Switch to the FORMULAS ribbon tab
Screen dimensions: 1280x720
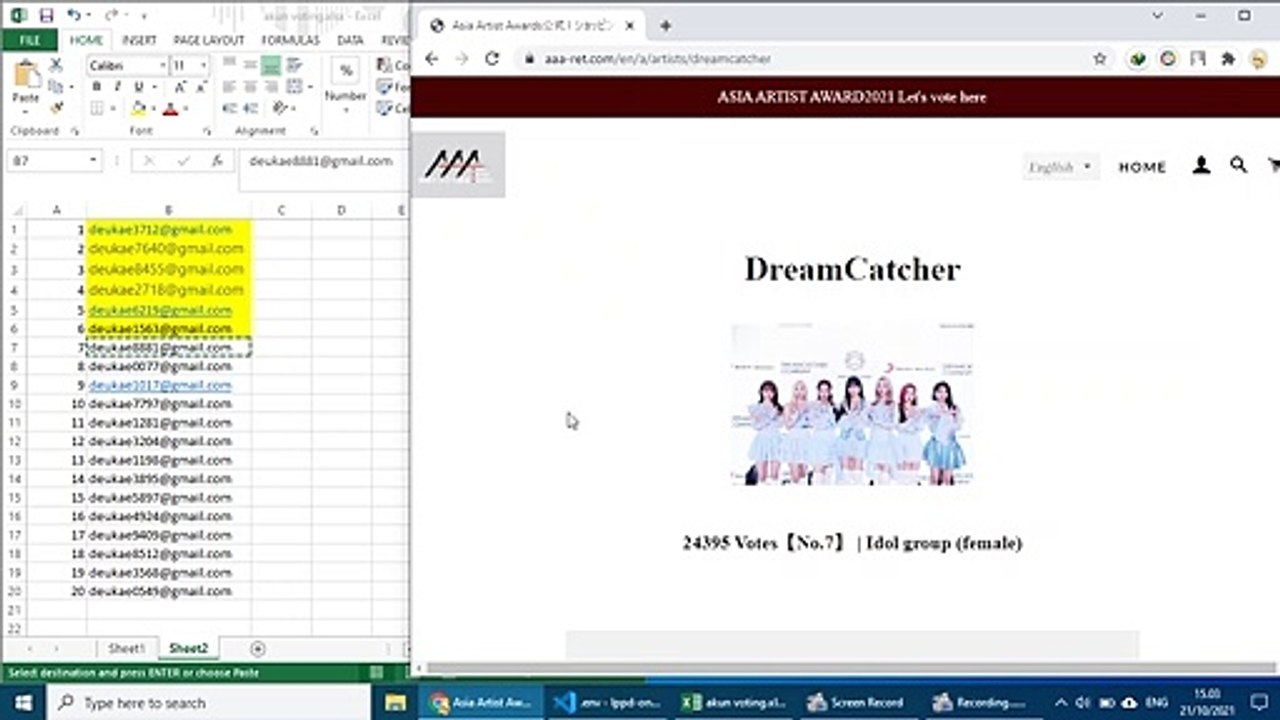pos(290,40)
